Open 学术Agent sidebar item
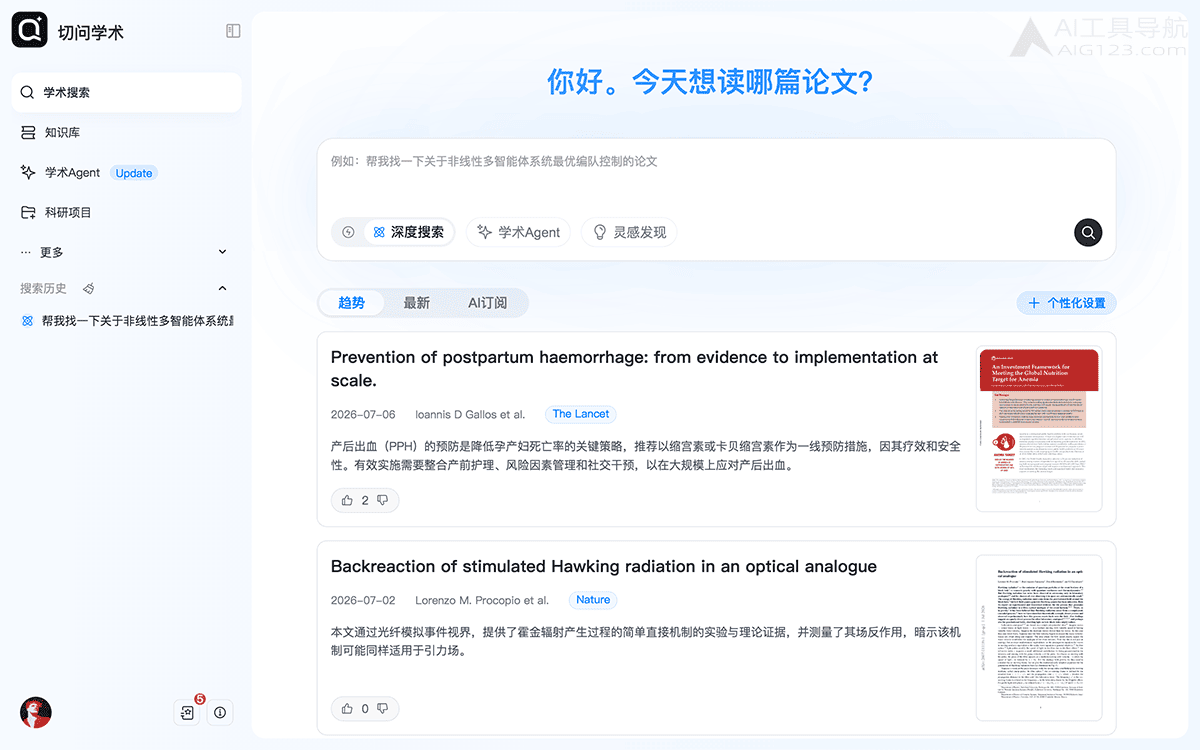This screenshot has height=750, width=1200. coord(127,172)
